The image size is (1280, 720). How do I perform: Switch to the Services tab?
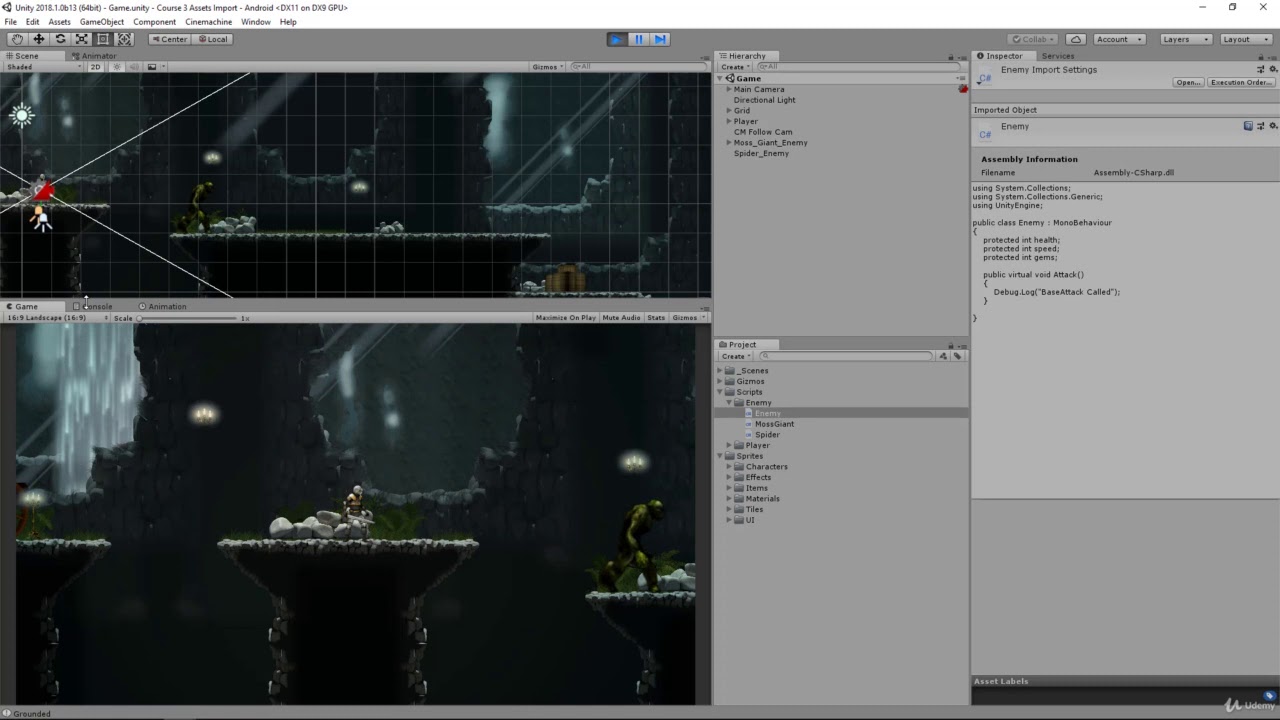pos(1057,56)
